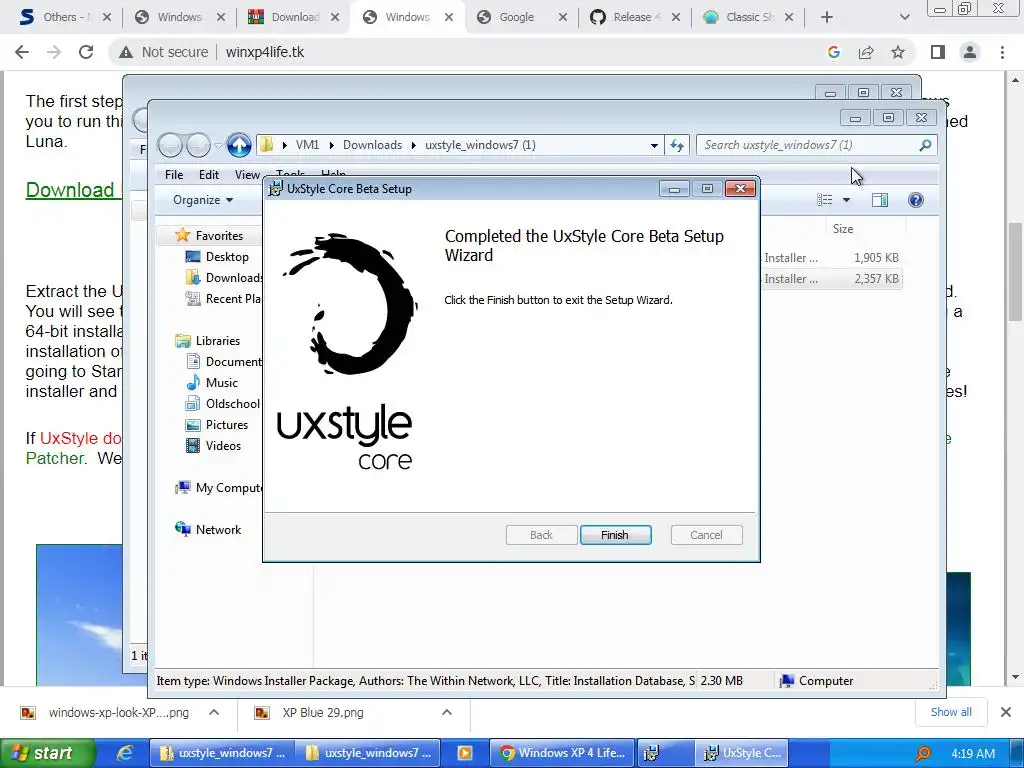The image size is (1024, 768).
Task: Open a new browser tab
Action: point(827,17)
